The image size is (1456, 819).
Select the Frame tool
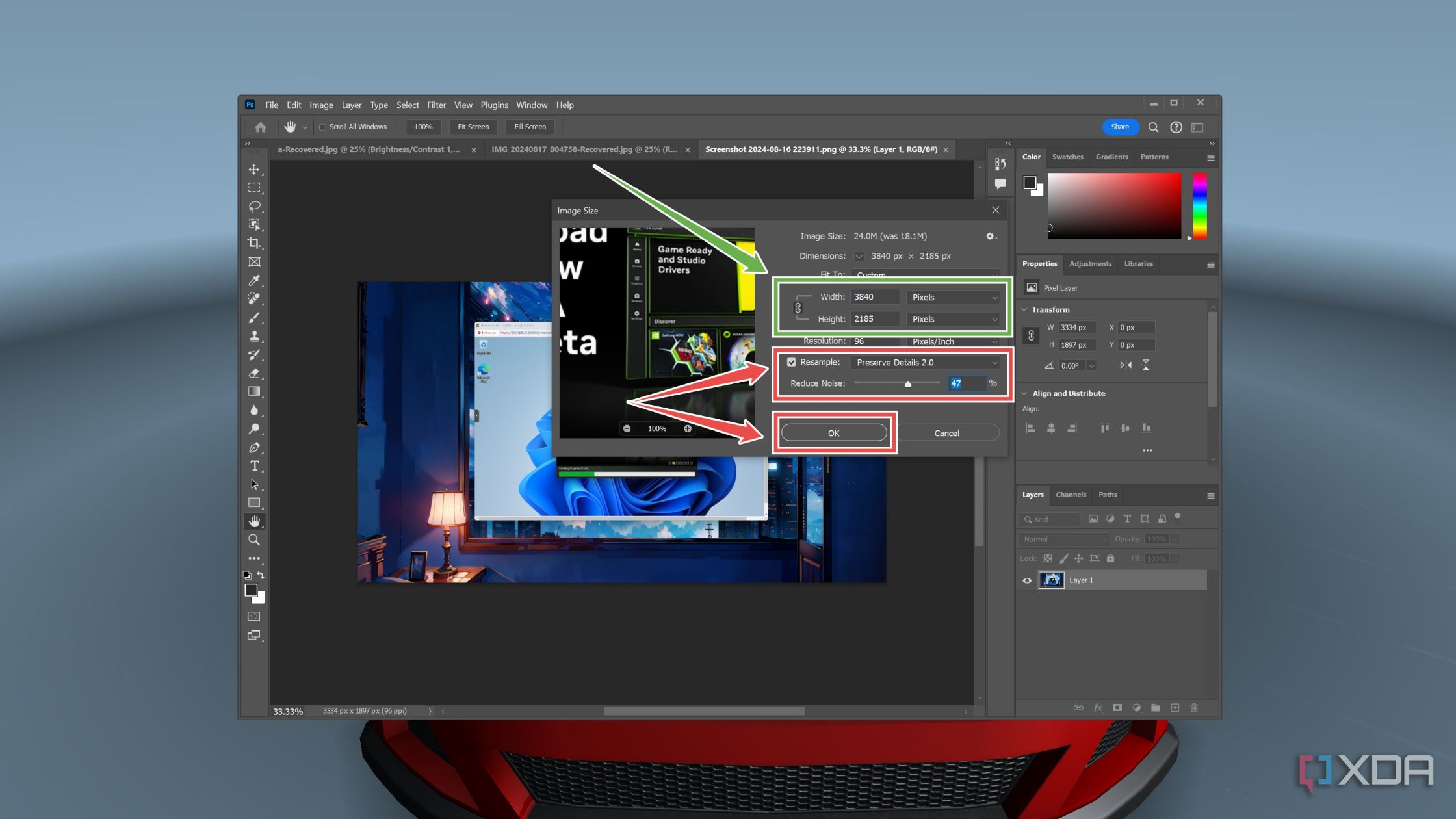coord(254,262)
